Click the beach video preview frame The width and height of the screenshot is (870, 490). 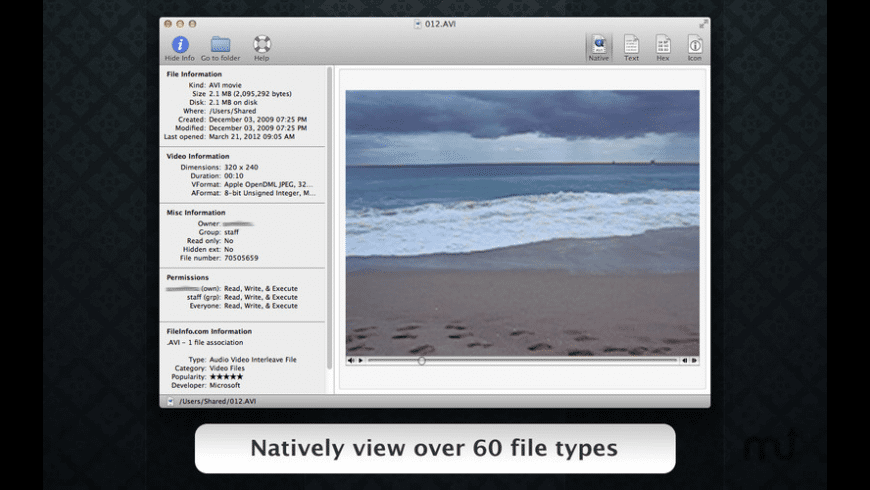pos(522,222)
